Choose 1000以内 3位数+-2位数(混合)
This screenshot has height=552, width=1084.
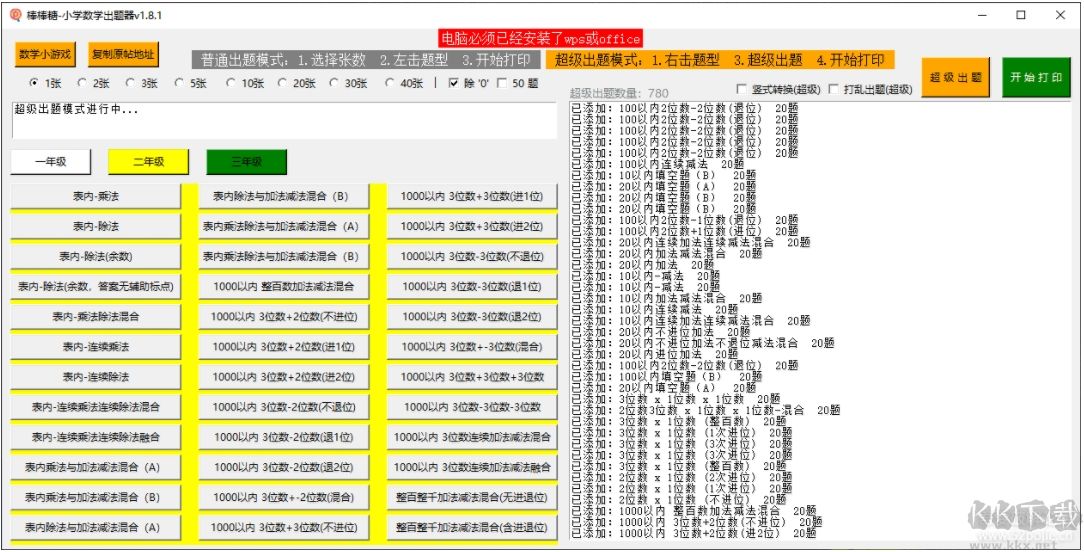click(284, 497)
